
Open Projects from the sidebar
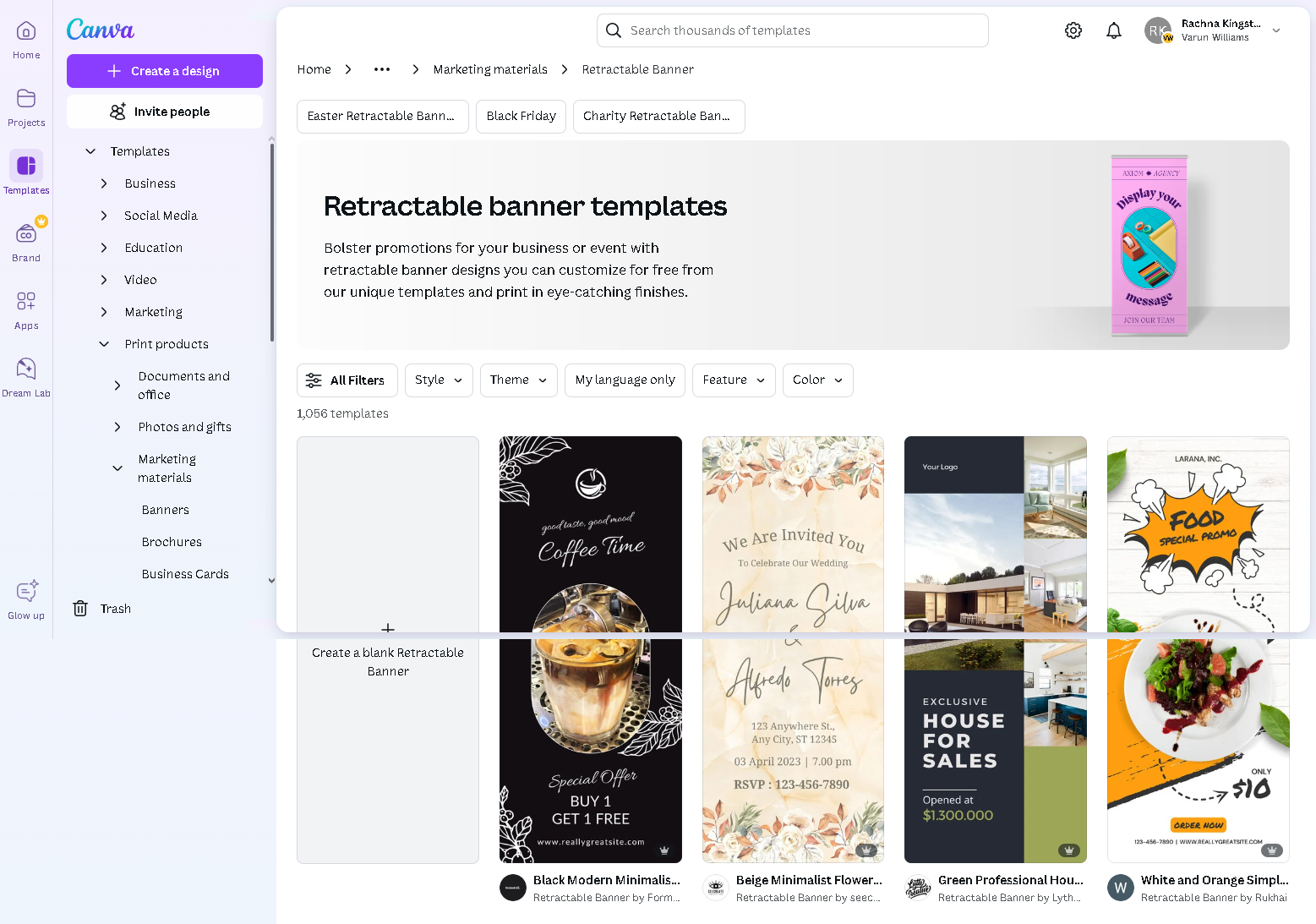click(x=25, y=108)
